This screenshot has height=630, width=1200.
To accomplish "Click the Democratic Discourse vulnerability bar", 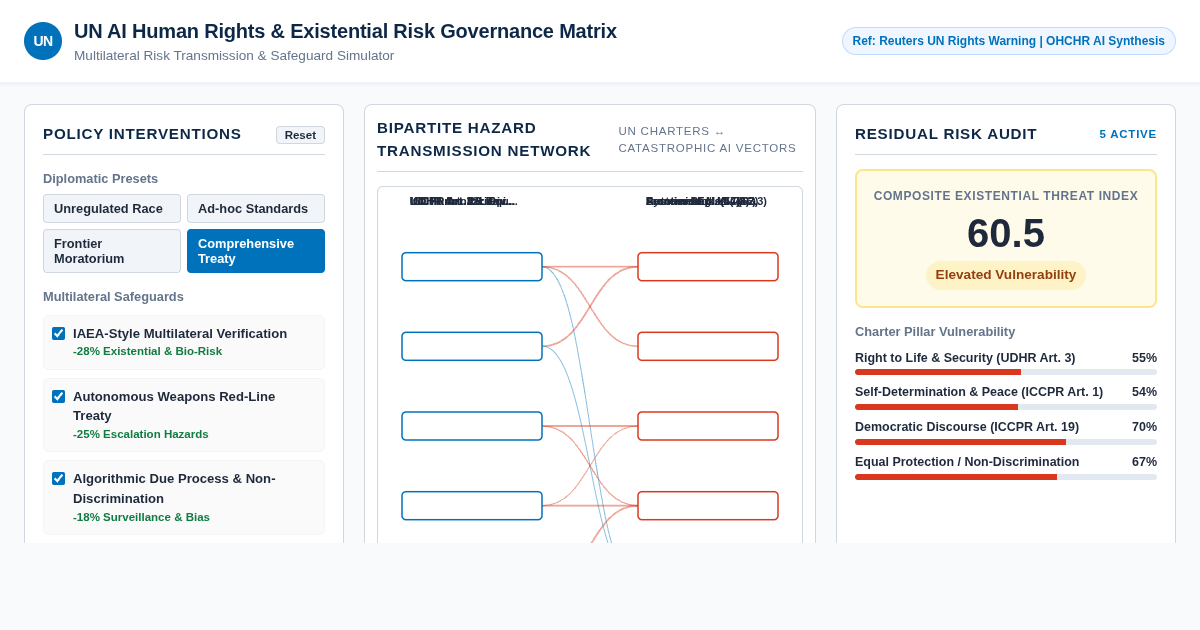I will (x=1006, y=442).
